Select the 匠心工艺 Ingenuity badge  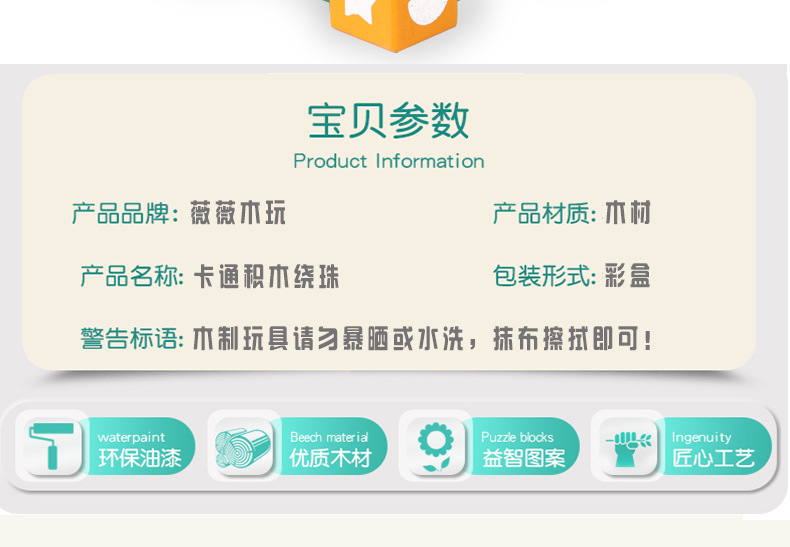tap(681, 446)
